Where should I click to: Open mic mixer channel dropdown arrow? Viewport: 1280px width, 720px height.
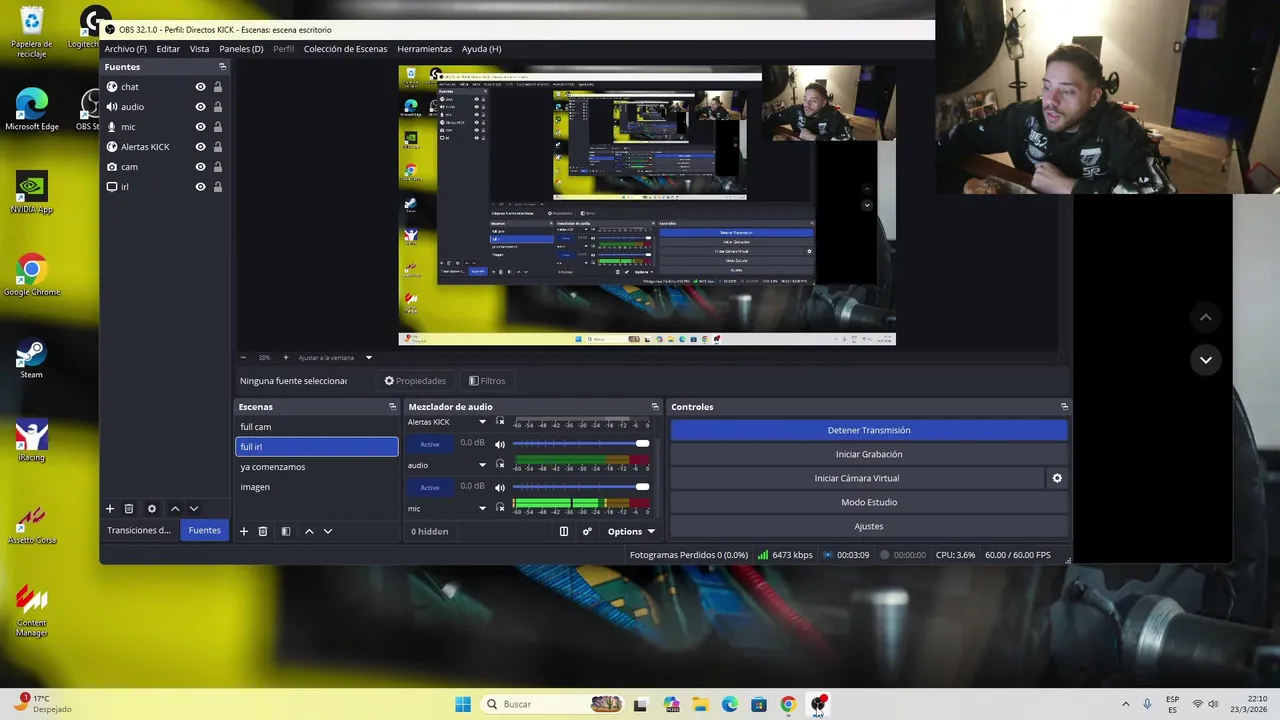pyautogui.click(x=482, y=508)
